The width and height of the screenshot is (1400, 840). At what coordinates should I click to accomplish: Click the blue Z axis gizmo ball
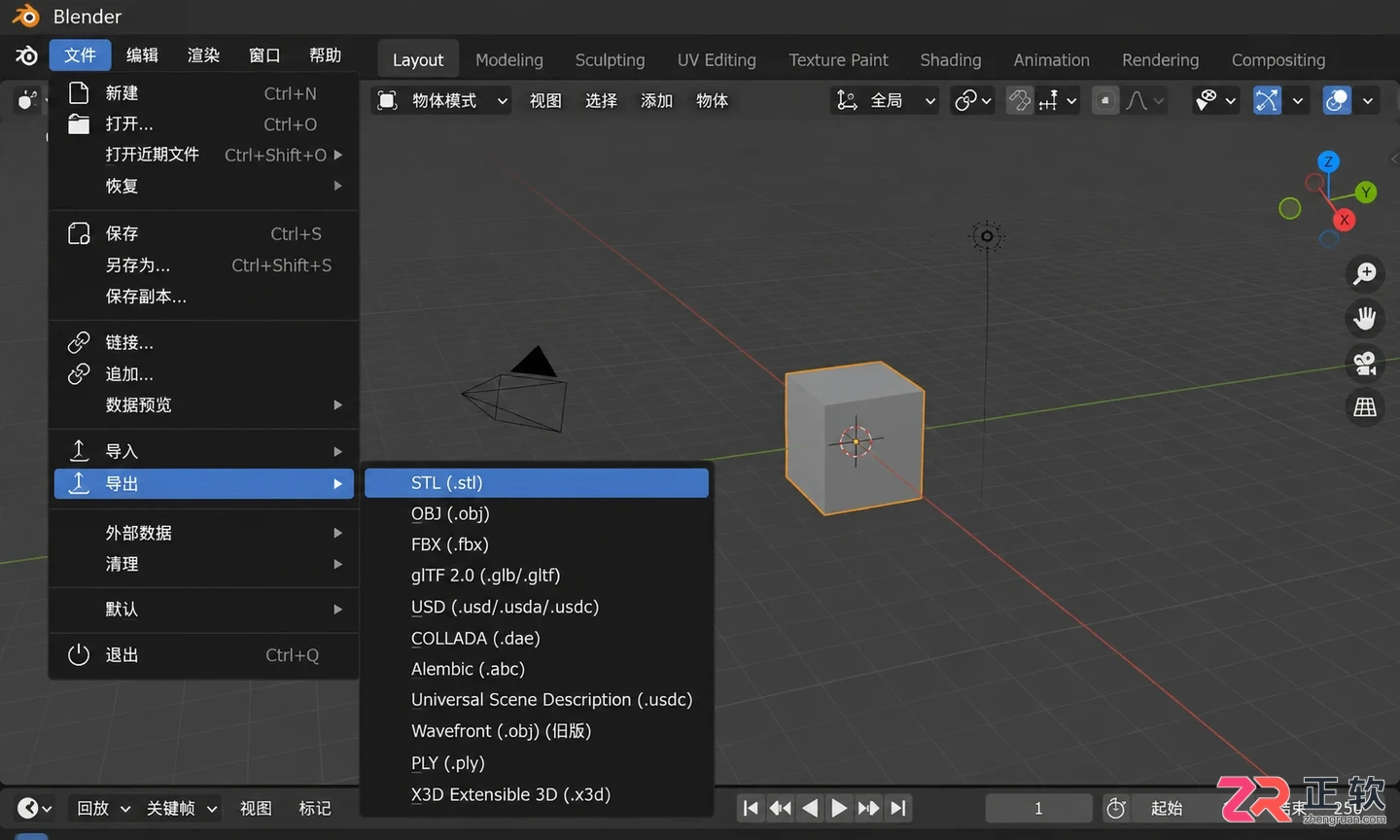(1328, 161)
